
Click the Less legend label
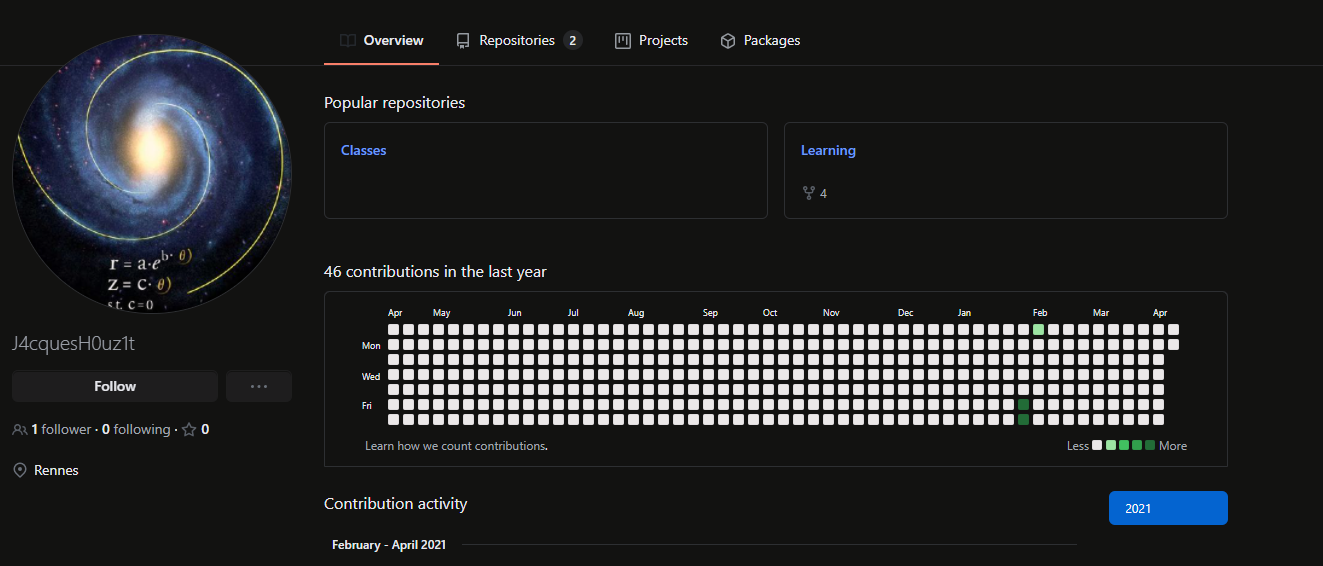pos(1077,446)
